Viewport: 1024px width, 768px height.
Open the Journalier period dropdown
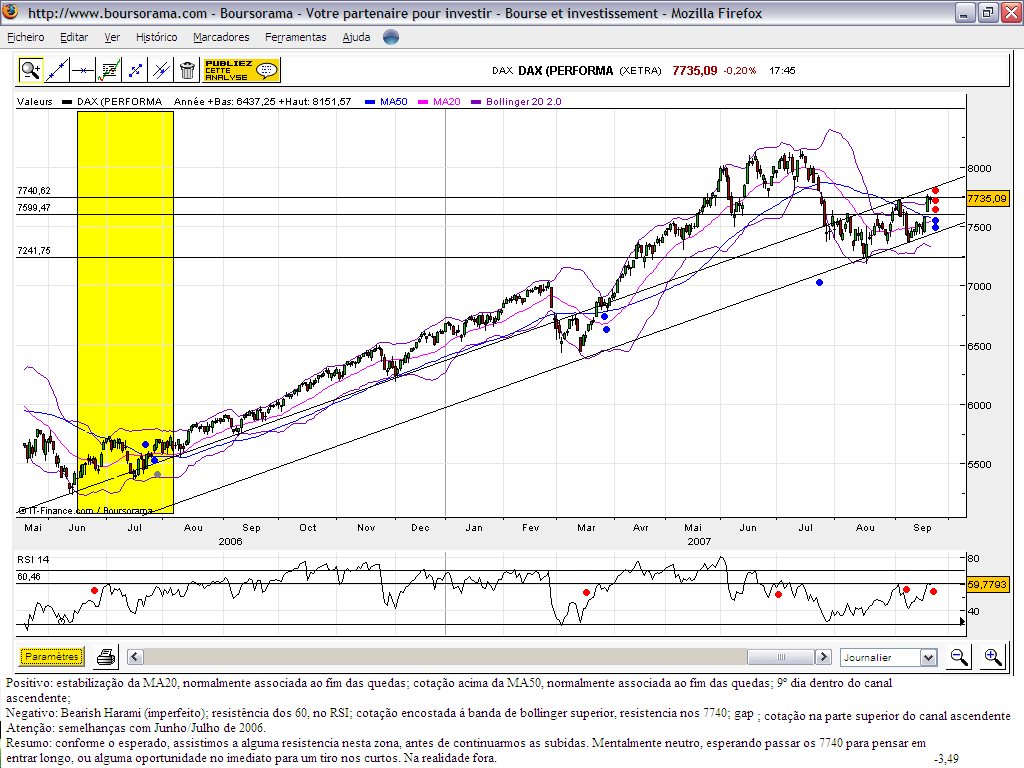(889, 657)
